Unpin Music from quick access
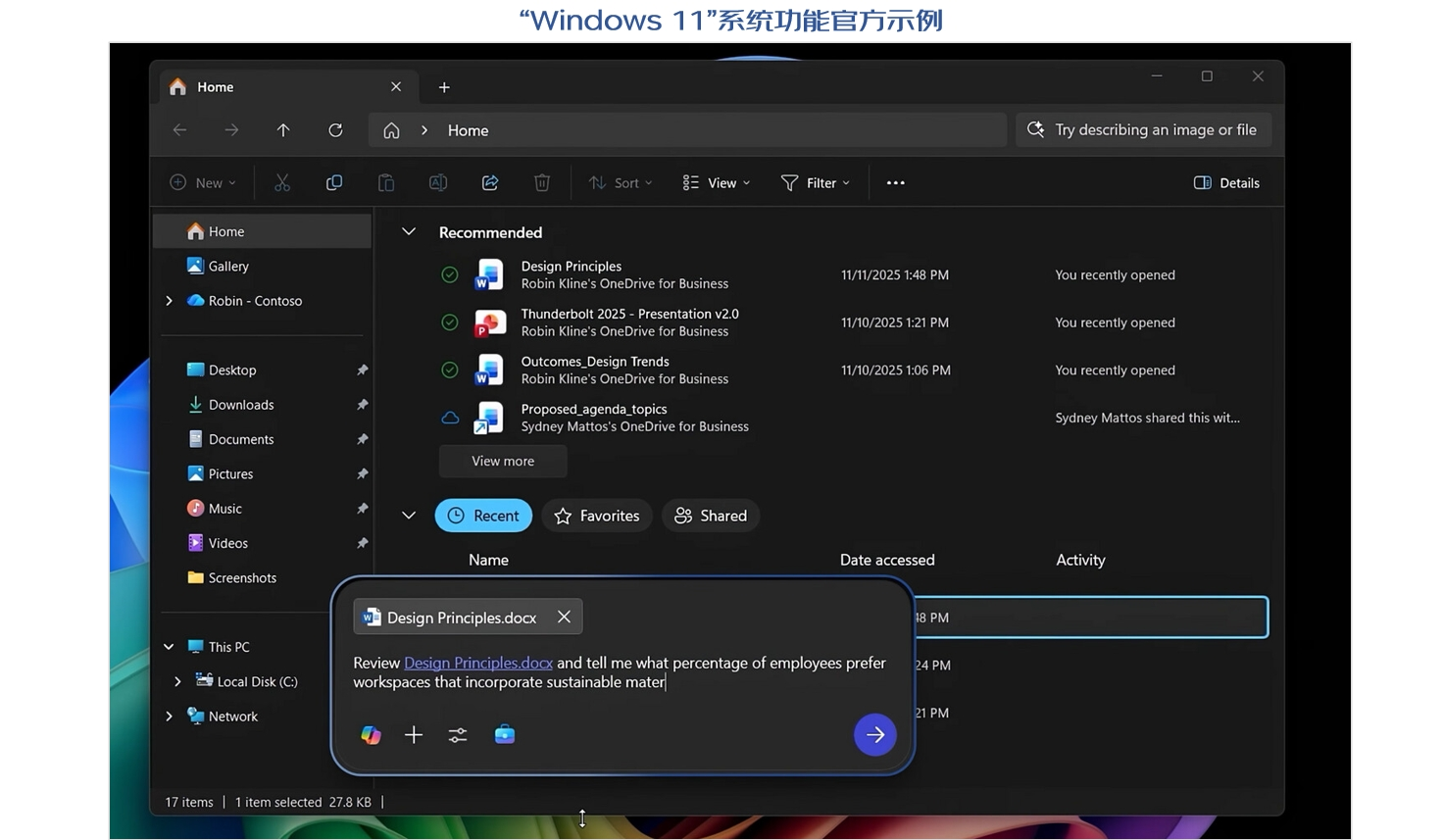The width and height of the screenshot is (1443, 840). pos(362,508)
